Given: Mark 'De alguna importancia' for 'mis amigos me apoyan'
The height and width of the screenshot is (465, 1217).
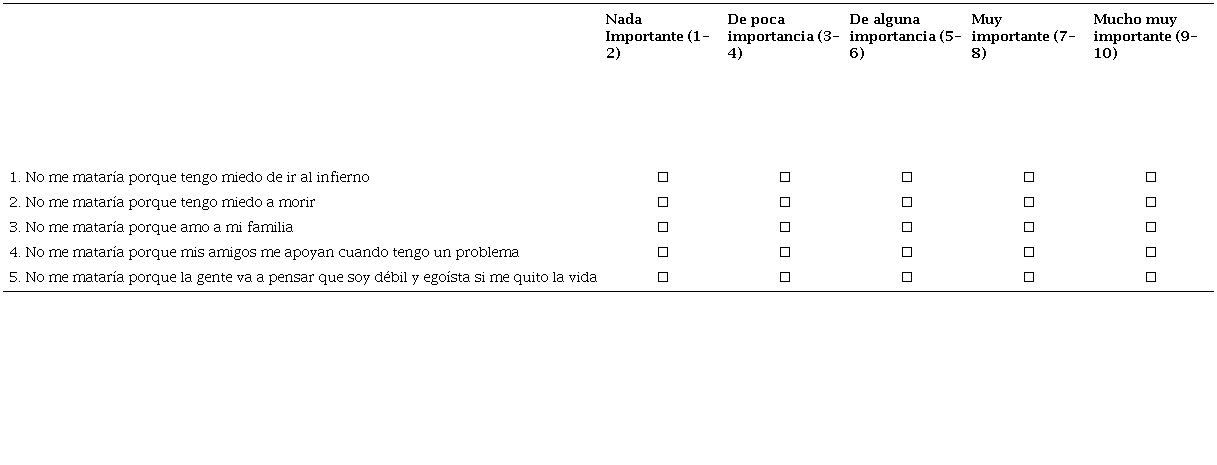Looking at the screenshot, I should [x=907, y=252].
